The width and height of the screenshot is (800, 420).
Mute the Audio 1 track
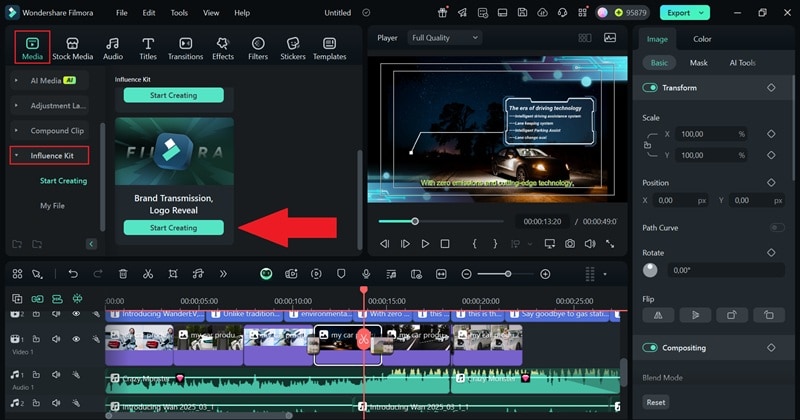point(56,375)
